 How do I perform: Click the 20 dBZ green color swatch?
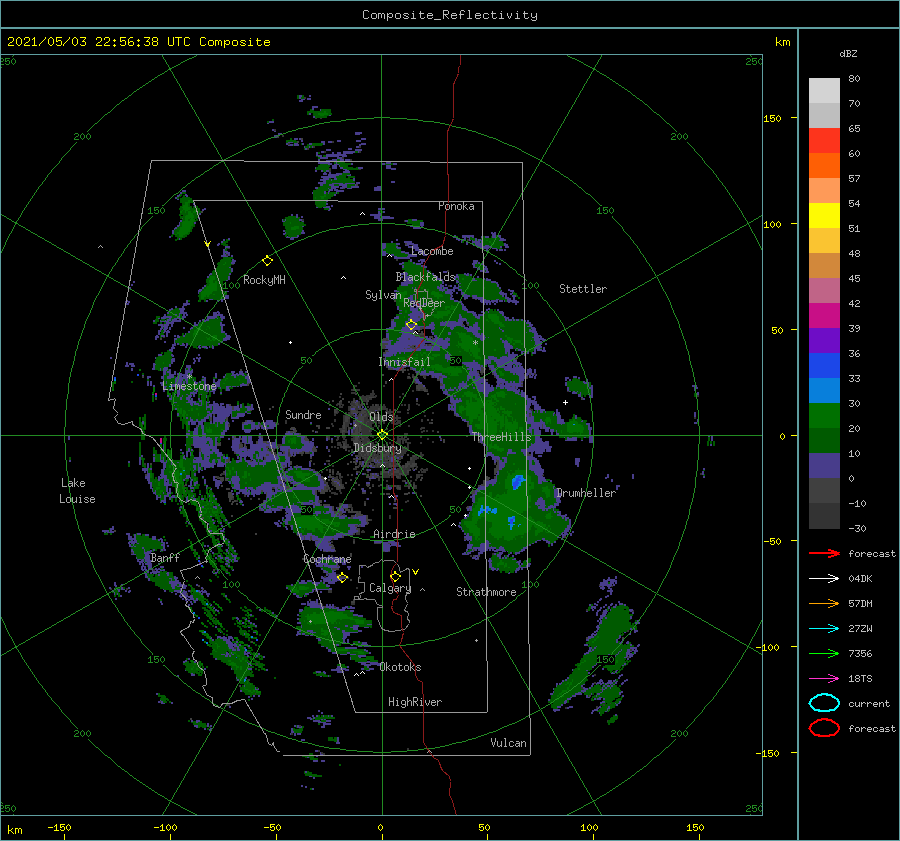(824, 440)
